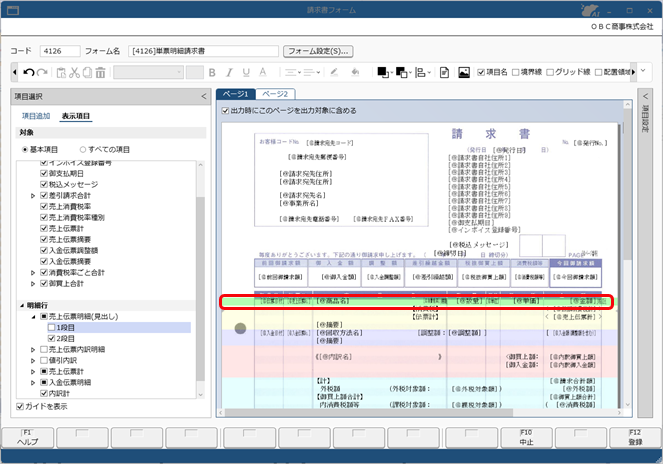Select the line pen tool
The image size is (664, 464).
[334, 72]
